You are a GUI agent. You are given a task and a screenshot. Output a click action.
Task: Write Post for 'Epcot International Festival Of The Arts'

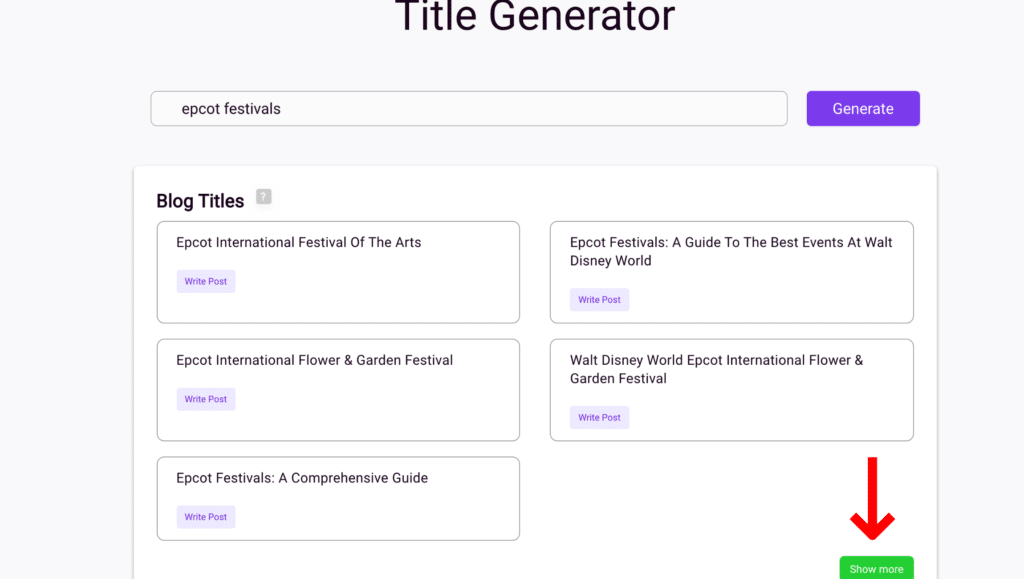[x=206, y=281]
